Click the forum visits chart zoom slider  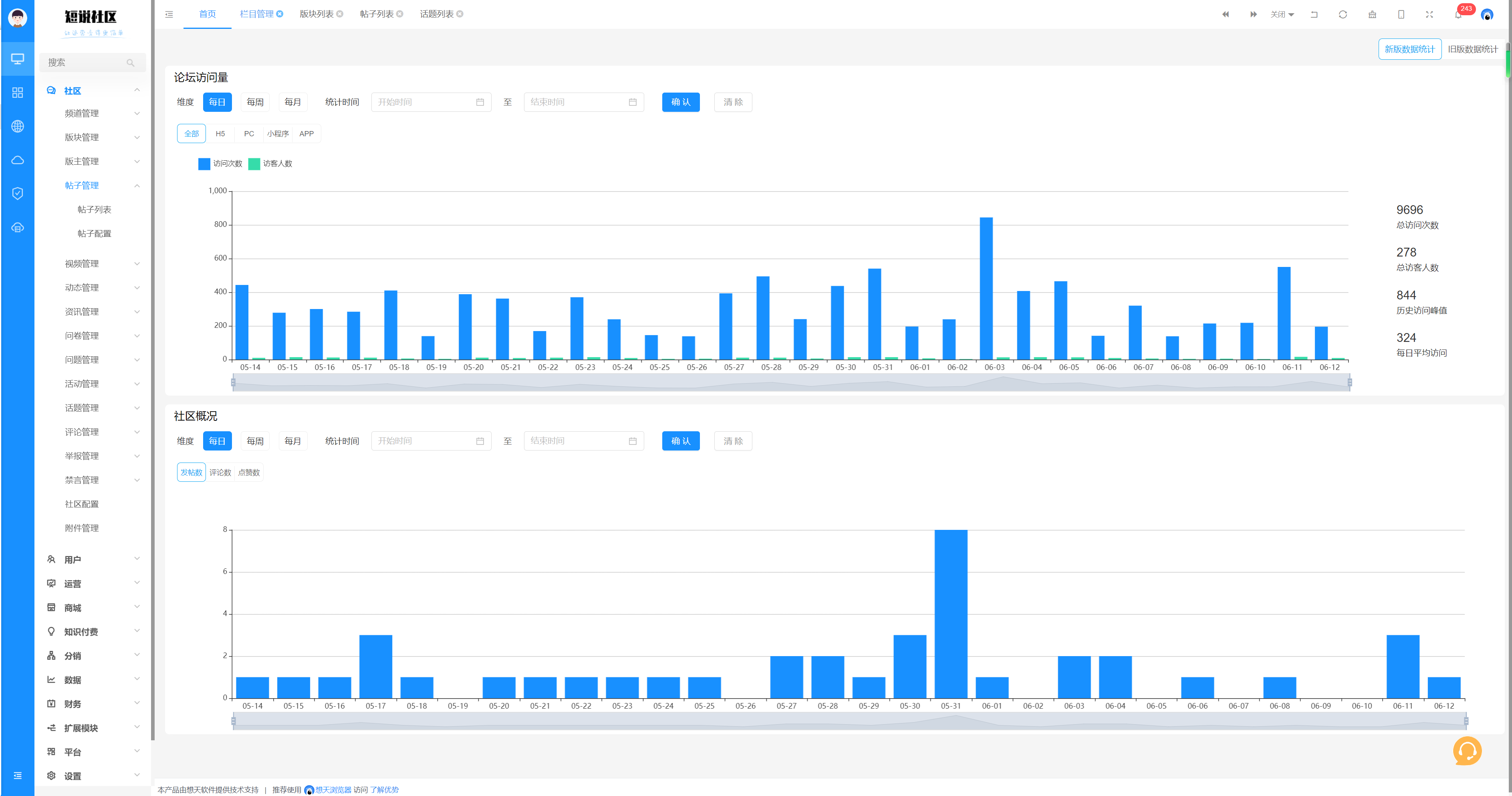point(791,383)
